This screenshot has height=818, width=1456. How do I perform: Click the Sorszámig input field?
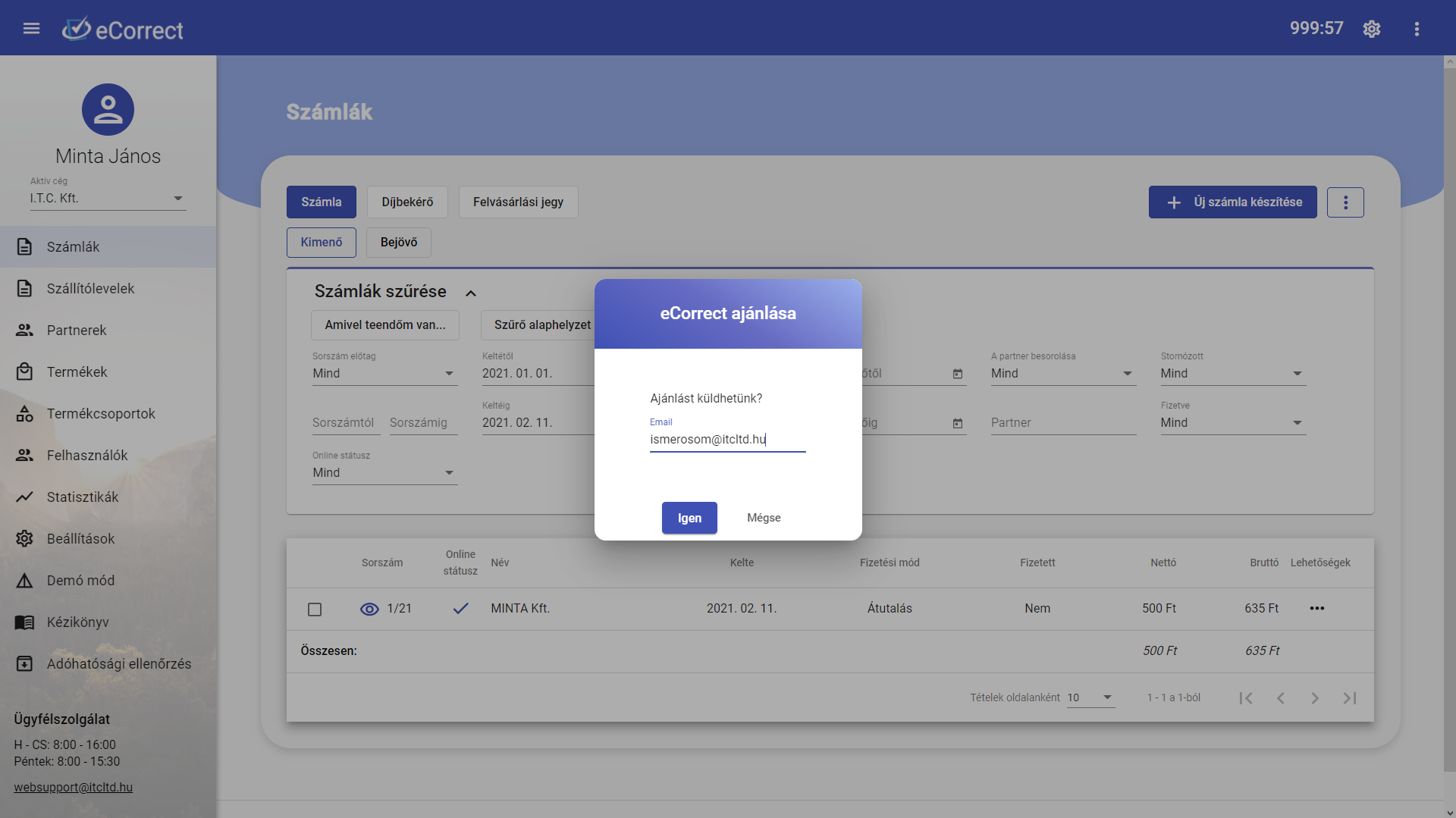423,423
